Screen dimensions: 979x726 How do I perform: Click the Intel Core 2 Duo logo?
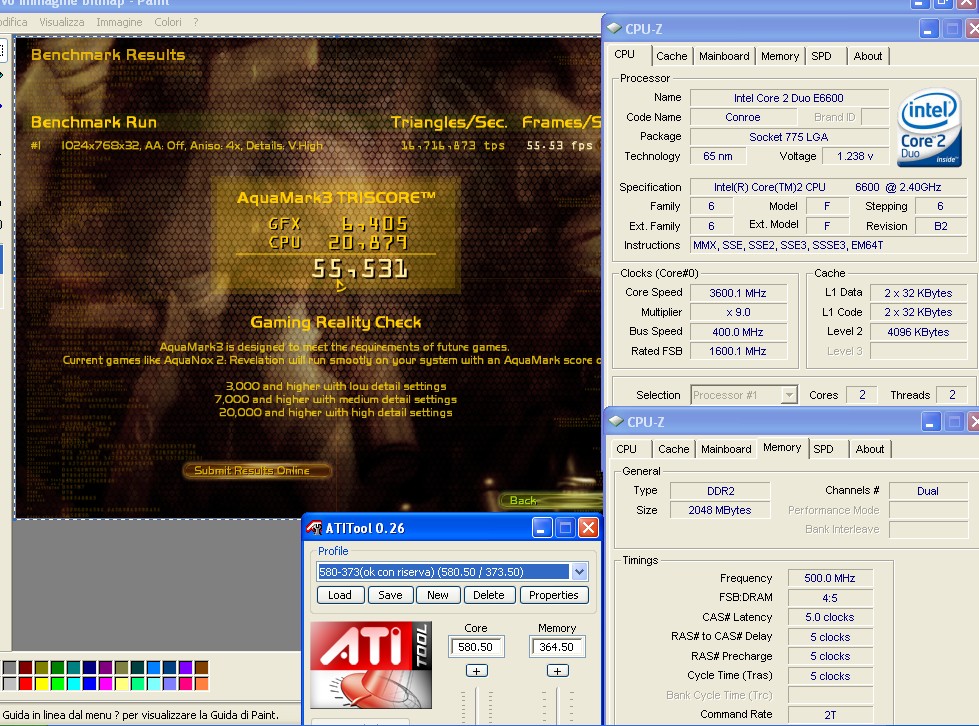(929, 128)
